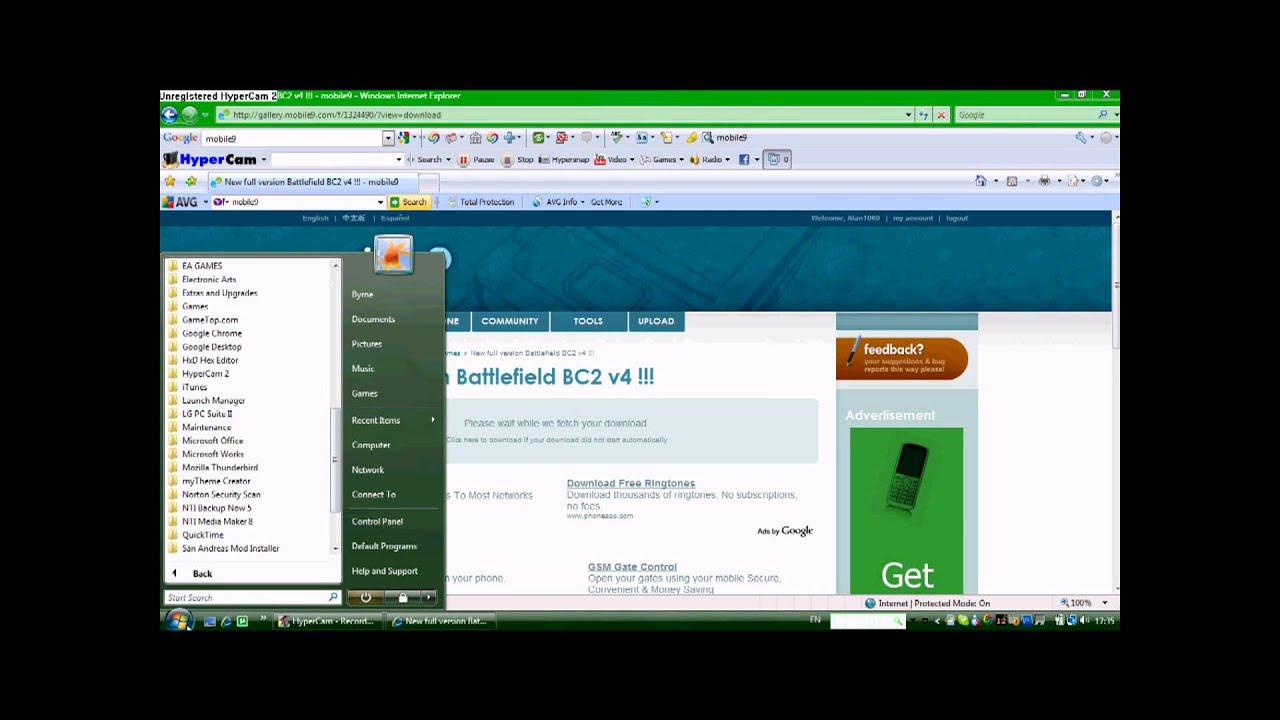The image size is (1280, 720).
Task: Click the HyperCam toolbar Stop button
Action: [518, 160]
